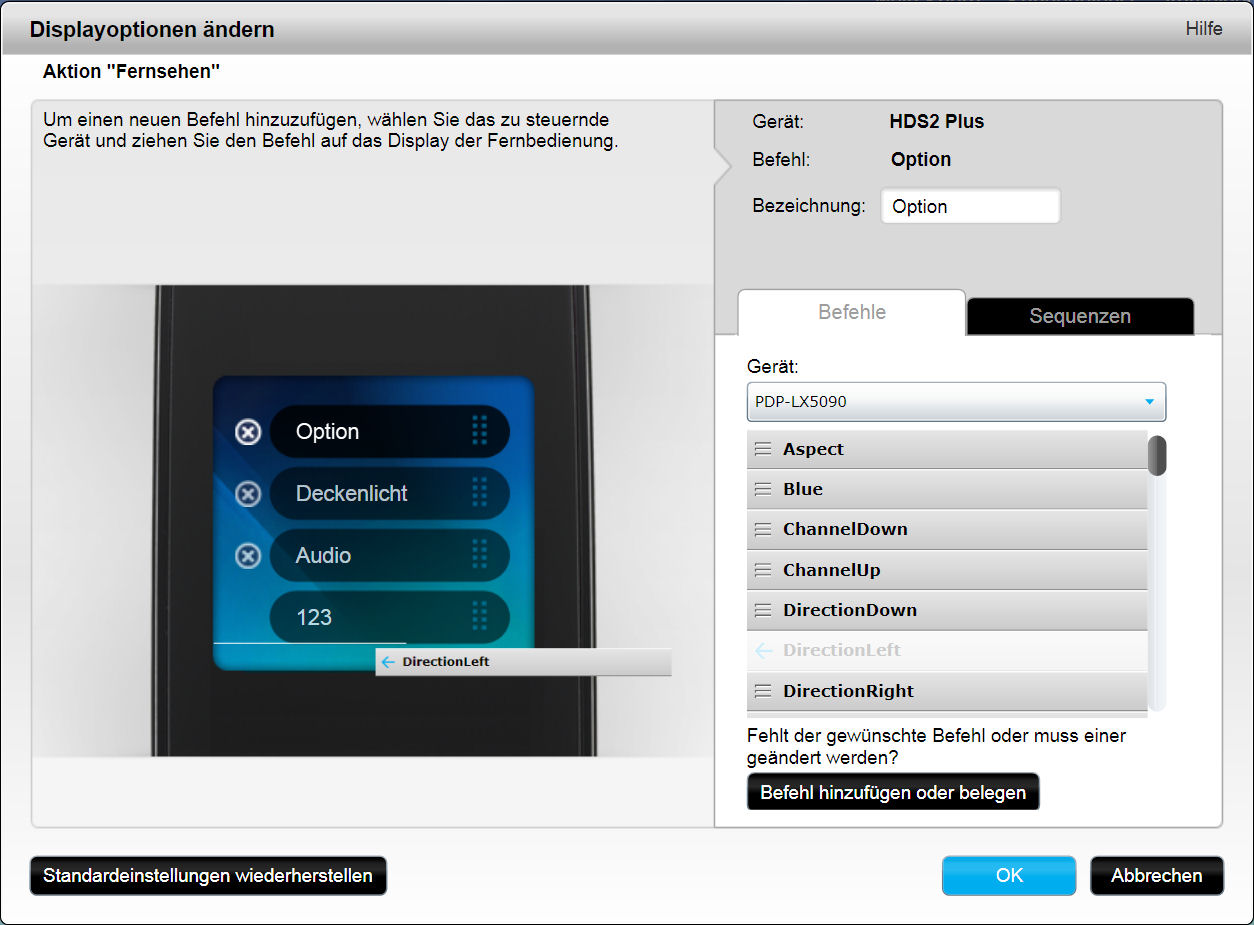
Task: Delete the Audio entry using its X icon
Action: click(248, 556)
